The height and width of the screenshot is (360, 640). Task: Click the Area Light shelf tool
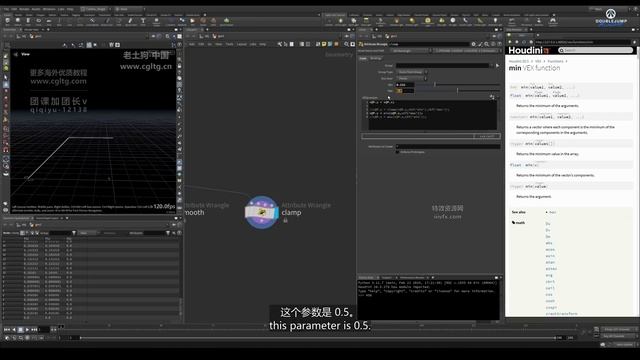pyautogui.click(x=366, y=21)
